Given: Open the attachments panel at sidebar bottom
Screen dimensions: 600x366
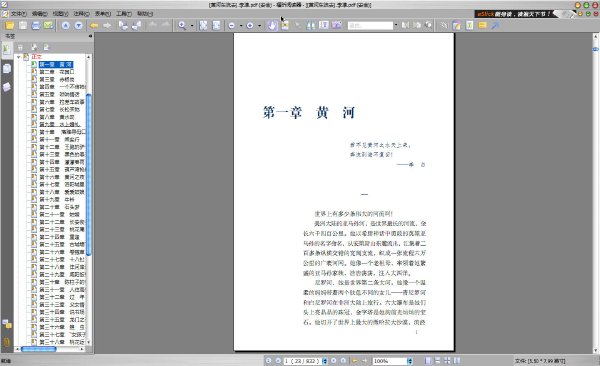Looking at the screenshot, I should pos(7,342).
